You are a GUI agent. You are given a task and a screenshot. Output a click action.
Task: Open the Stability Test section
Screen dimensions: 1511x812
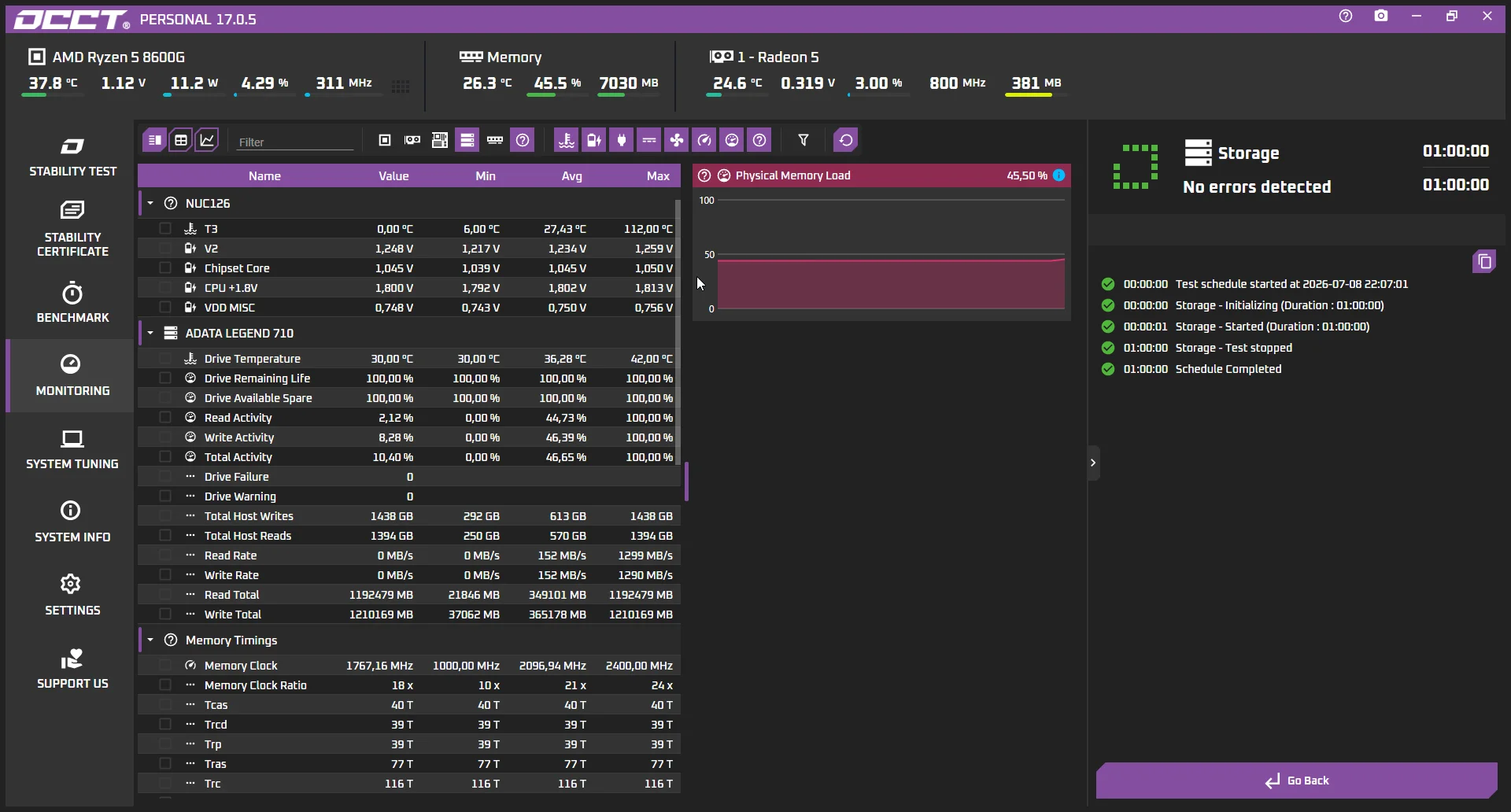coord(72,158)
